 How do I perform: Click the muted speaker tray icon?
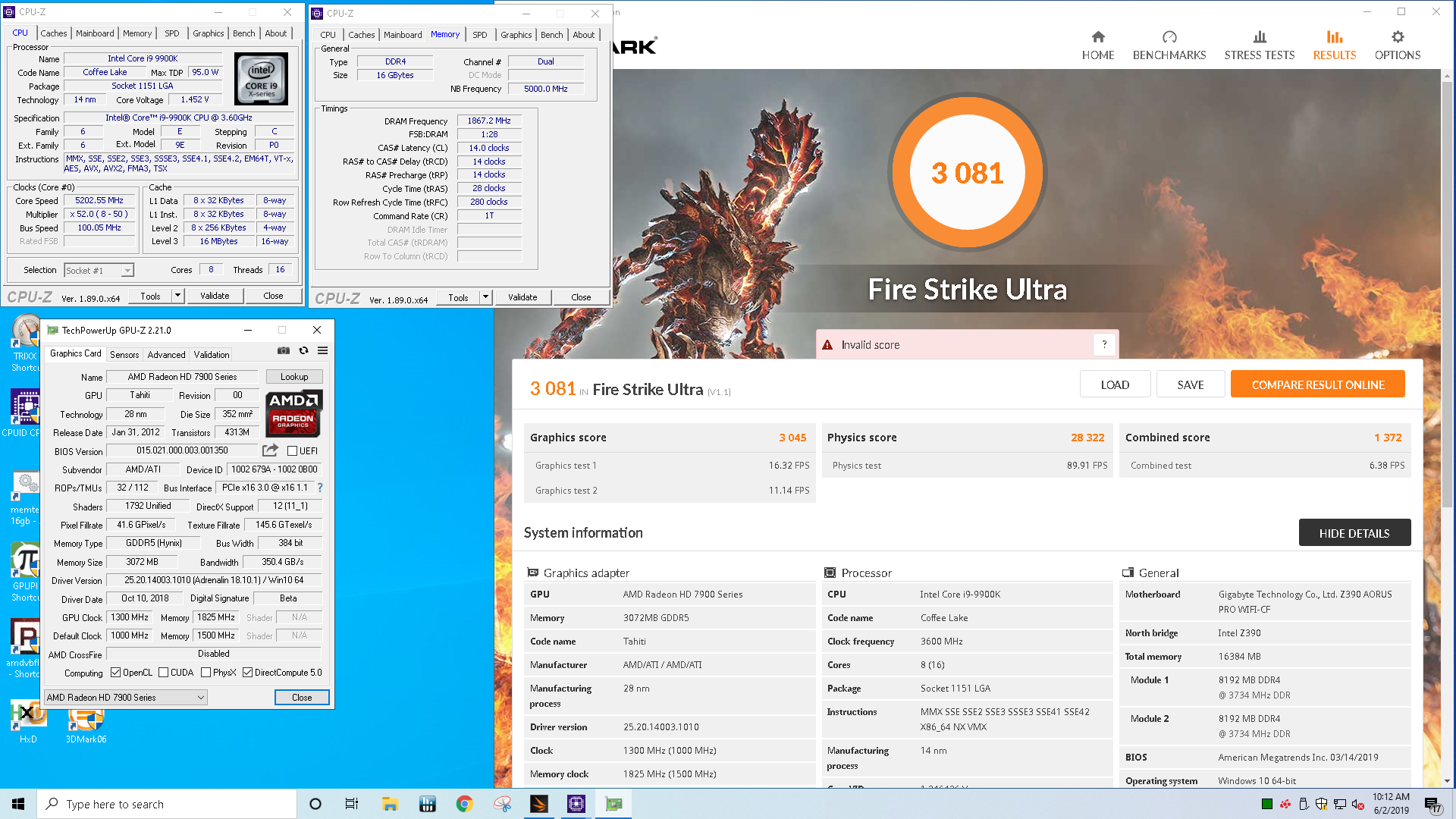[1358, 804]
